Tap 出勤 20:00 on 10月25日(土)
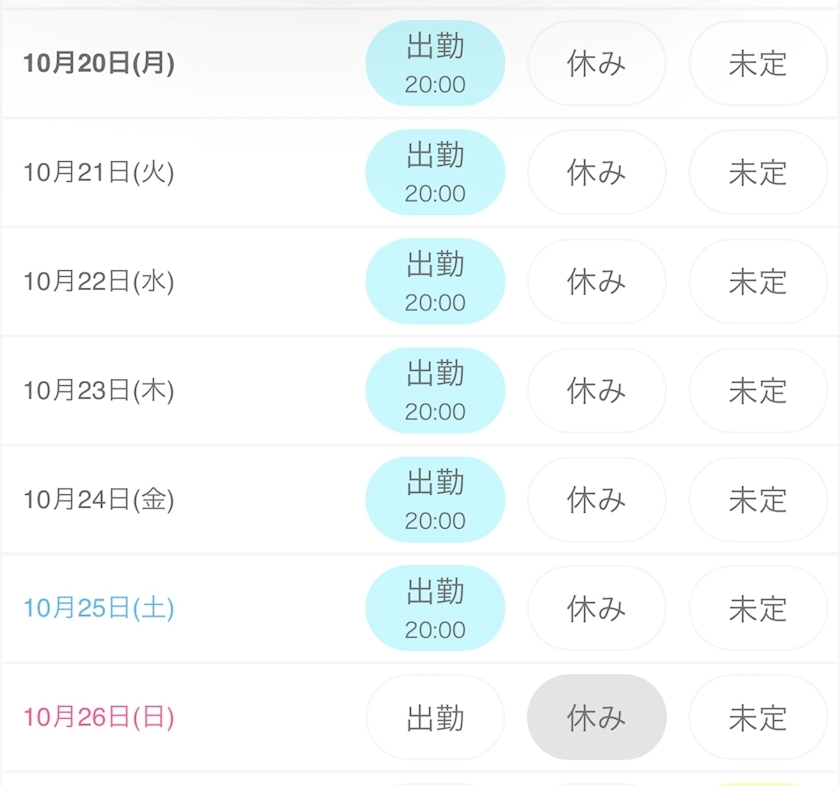The height and width of the screenshot is (786, 840). coord(435,608)
